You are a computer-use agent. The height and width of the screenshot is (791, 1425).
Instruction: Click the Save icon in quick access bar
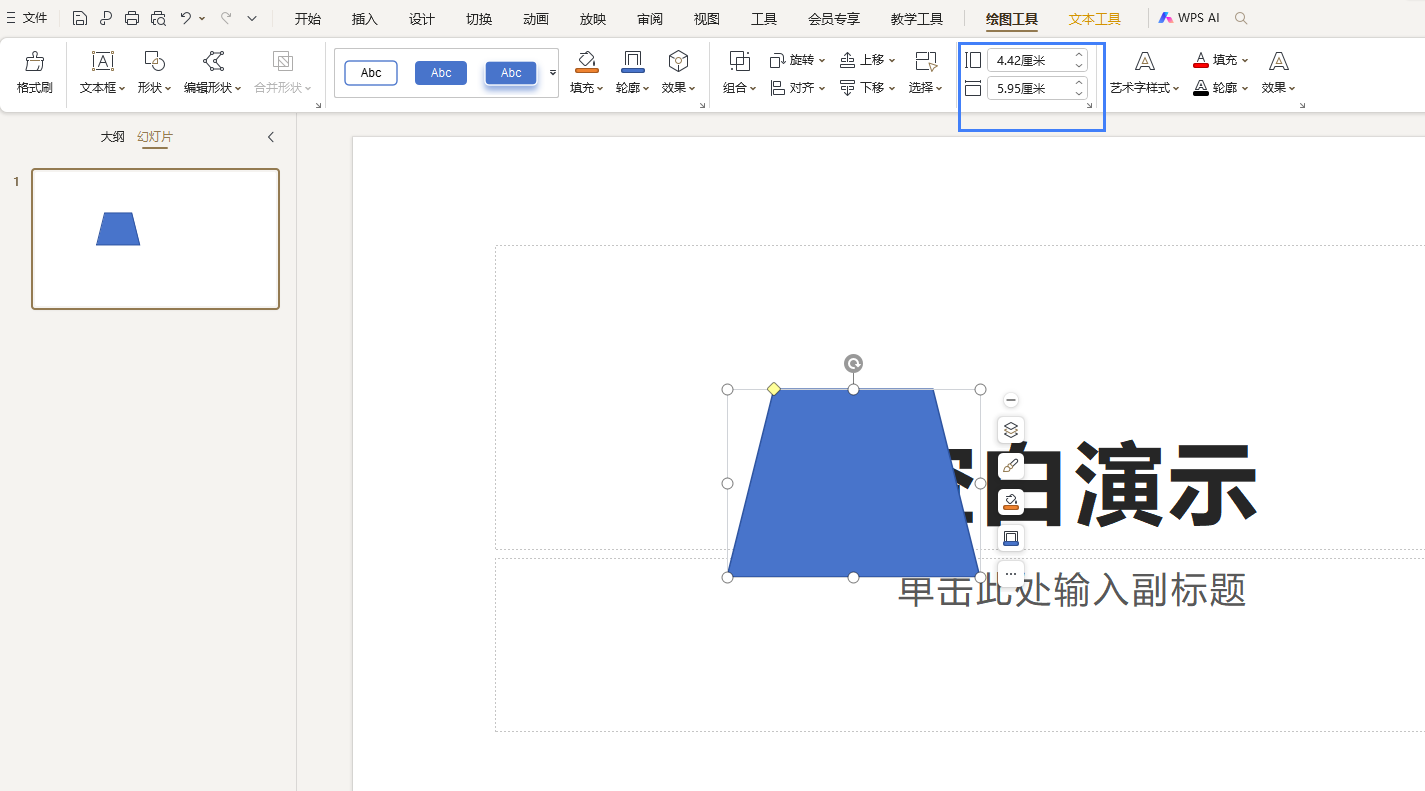[x=80, y=18]
